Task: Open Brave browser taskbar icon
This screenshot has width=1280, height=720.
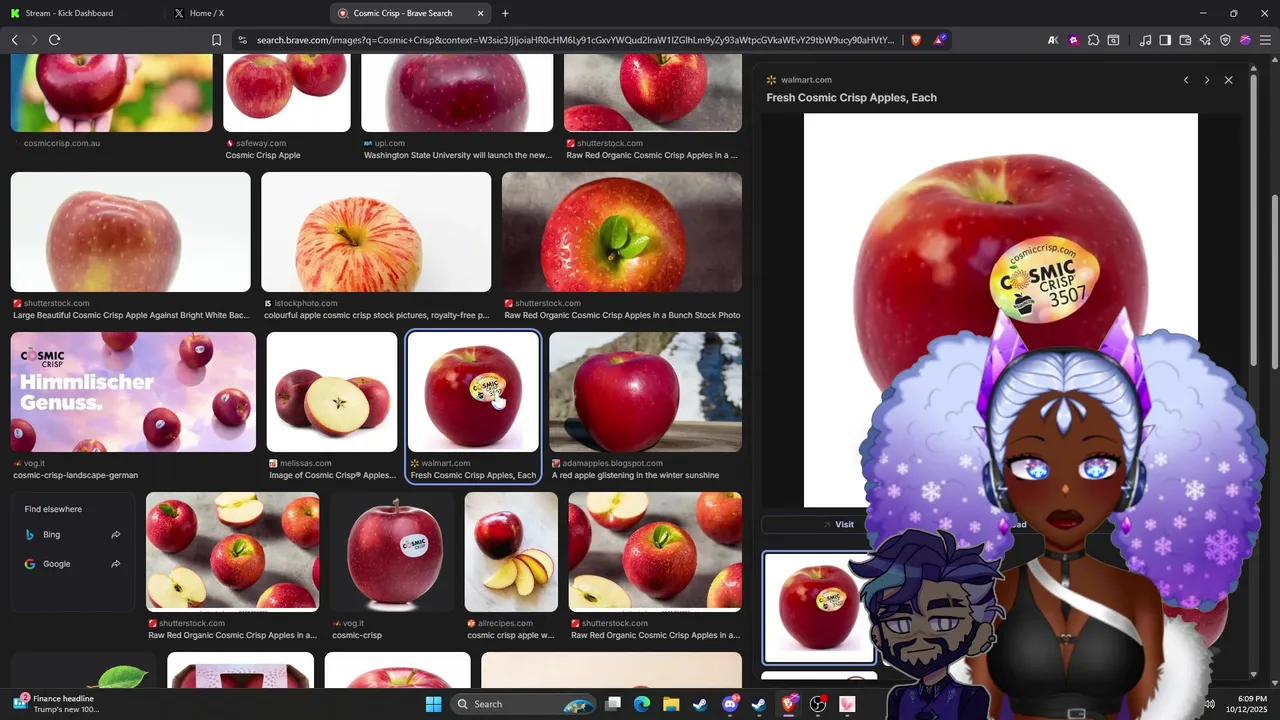Action: coord(789,704)
